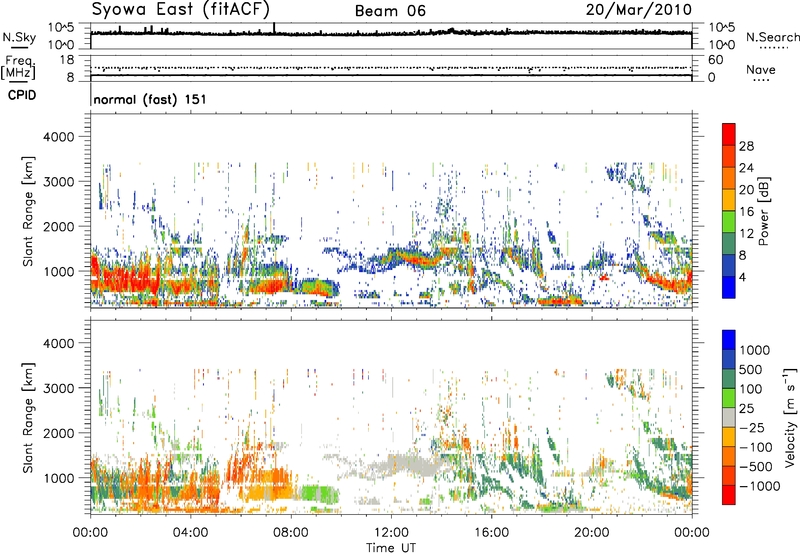
Task: Click the red strong echo near 20:30 UT
Action: 605,278
